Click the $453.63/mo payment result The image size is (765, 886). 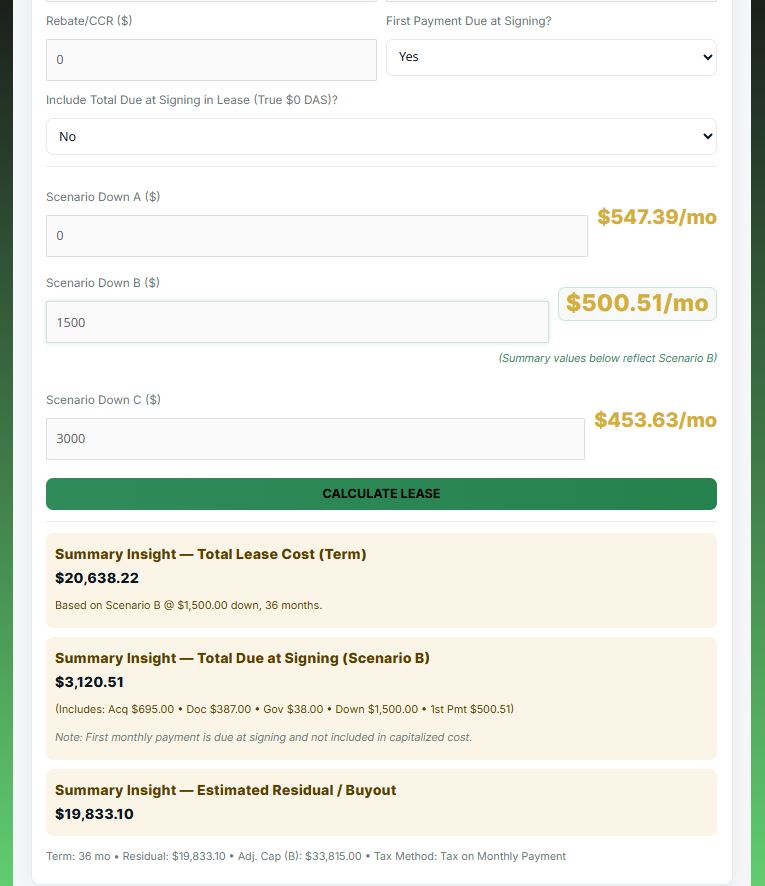[655, 421]
